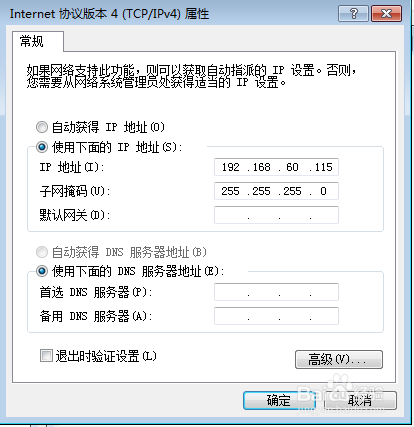Focus the 首选 DNS 服务器 field
This screenshot has height=427, width=414.
tap(276, 292)
